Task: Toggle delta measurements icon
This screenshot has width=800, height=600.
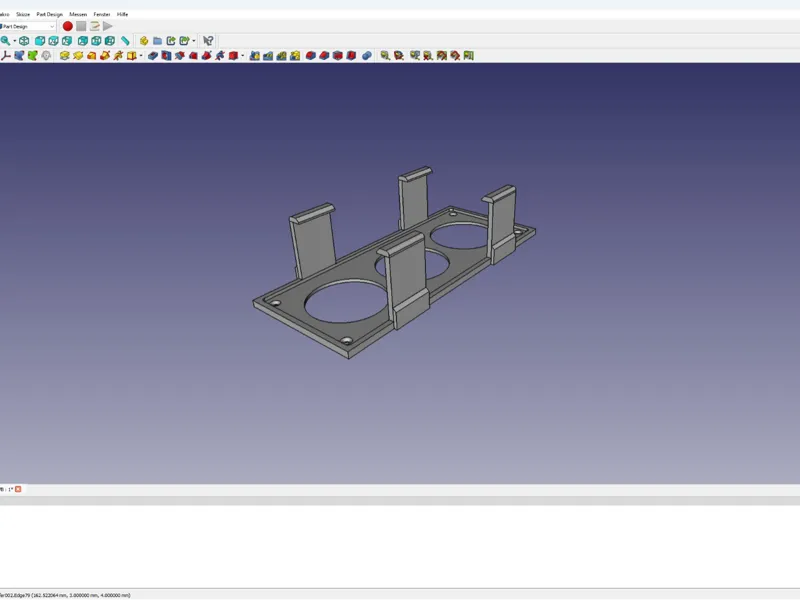Action: pos(468,56)
